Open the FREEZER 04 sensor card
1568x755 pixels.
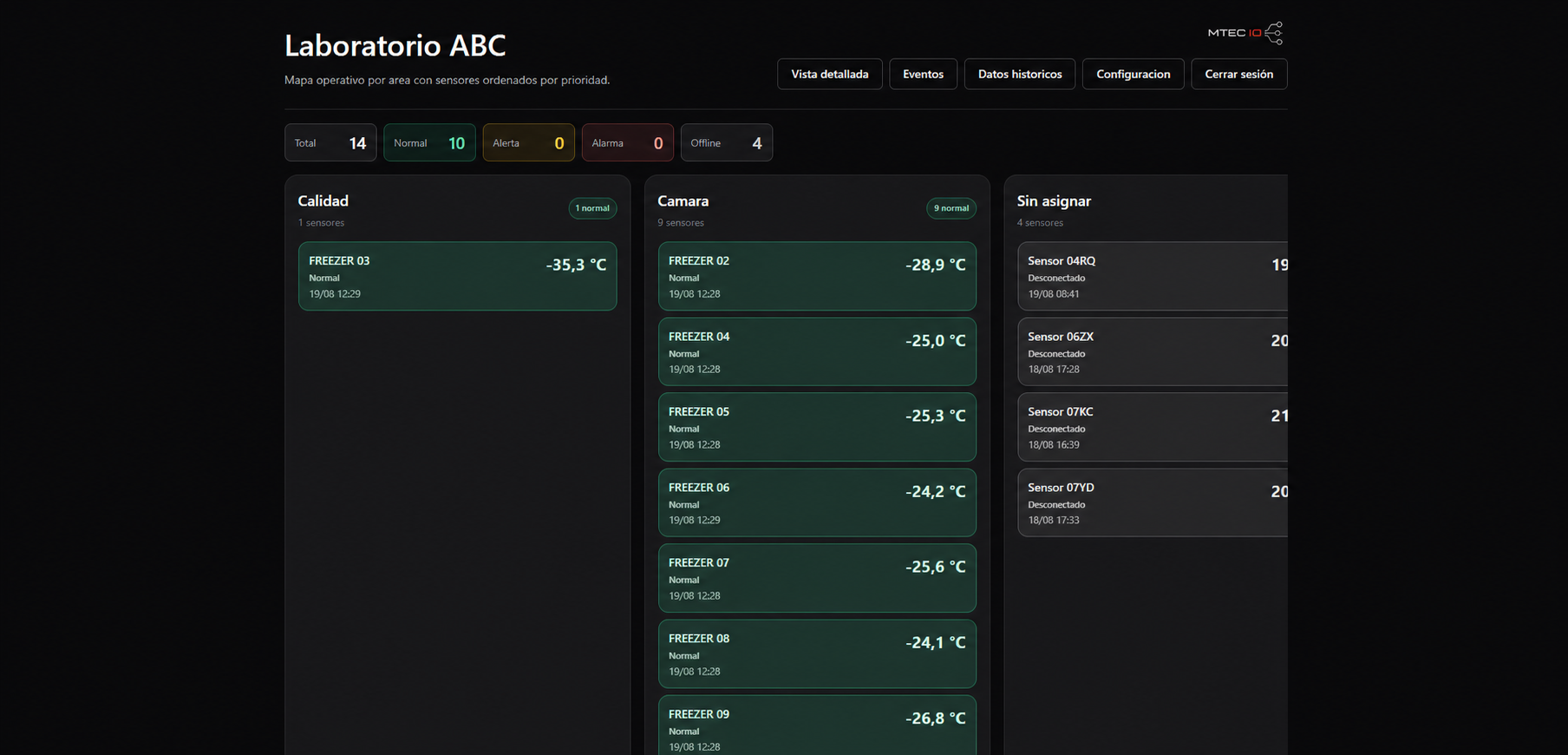[x=817, y=351]
